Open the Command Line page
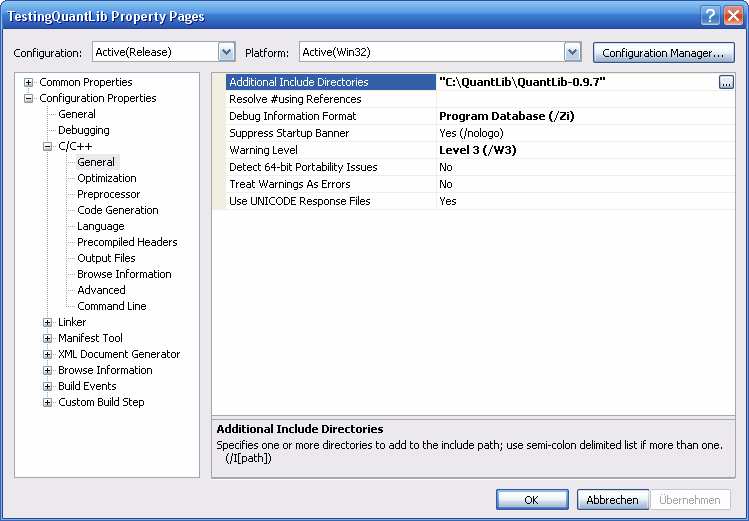This screenshot has width=749, height=521. click(112, 306)
